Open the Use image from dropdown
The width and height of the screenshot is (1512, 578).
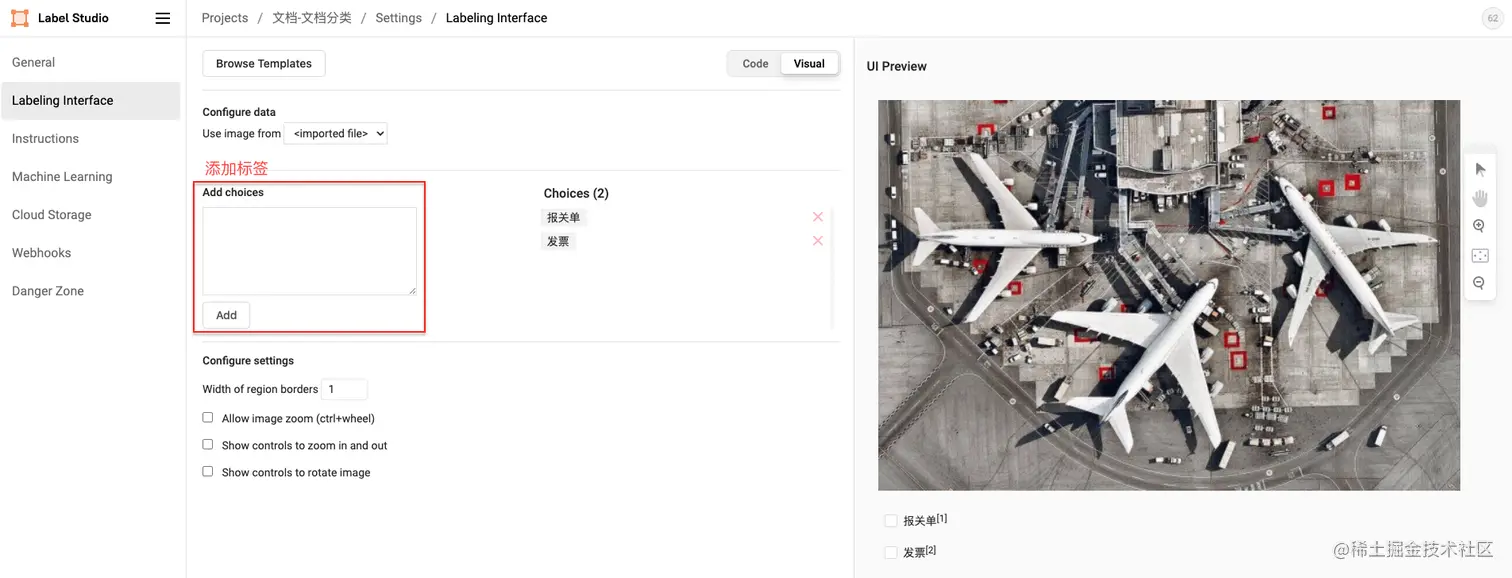(x=336, y=133)
